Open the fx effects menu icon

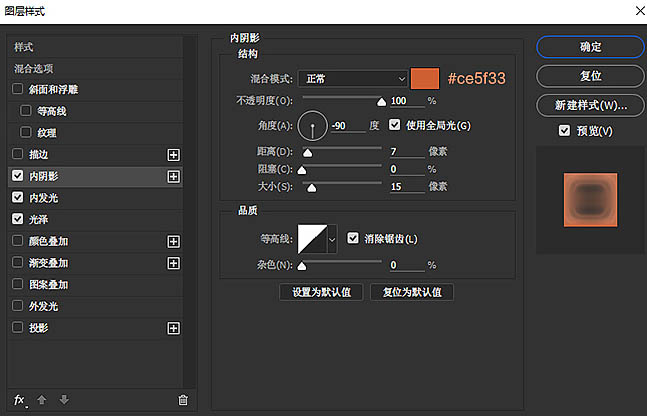(x=20, y=400)
